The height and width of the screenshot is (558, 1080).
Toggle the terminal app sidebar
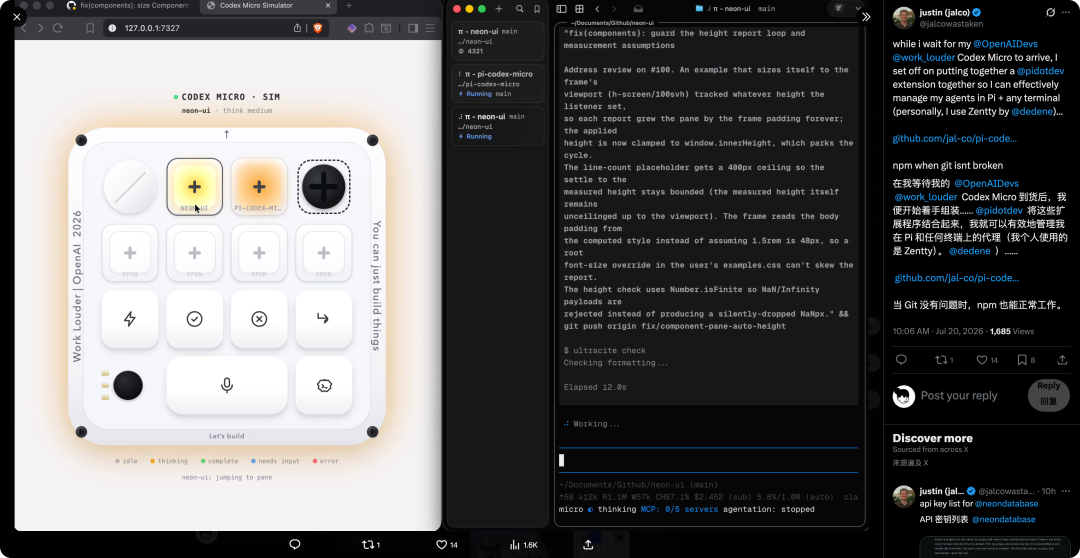561,9
